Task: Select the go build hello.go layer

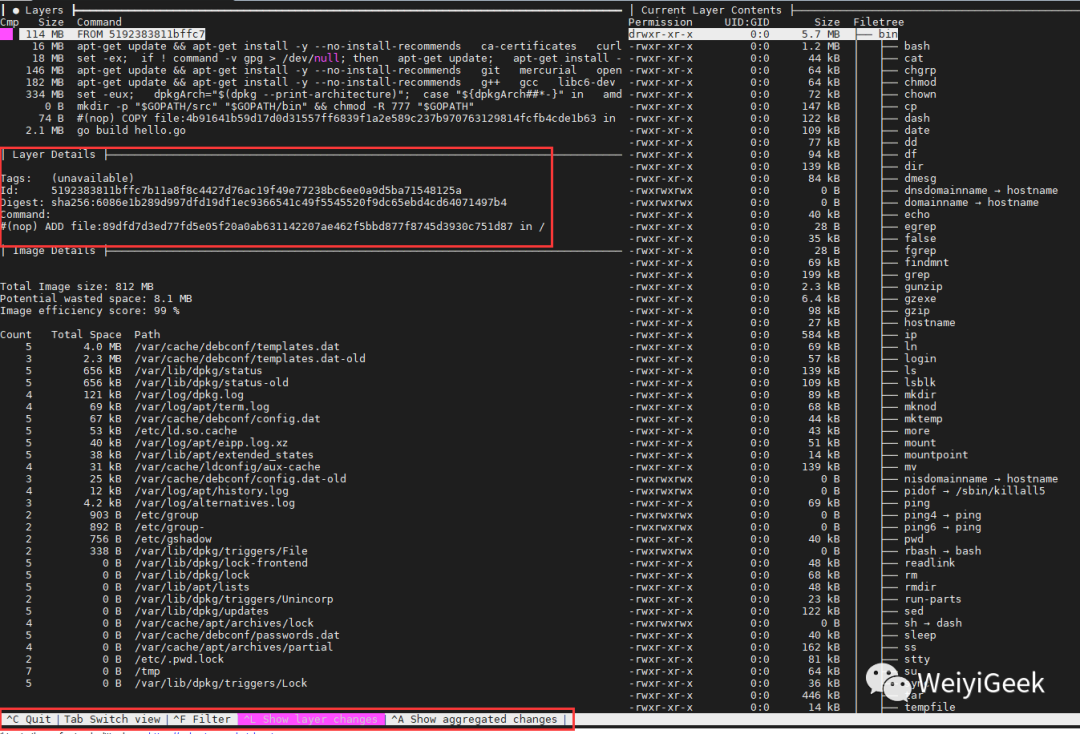Action: 103,130
